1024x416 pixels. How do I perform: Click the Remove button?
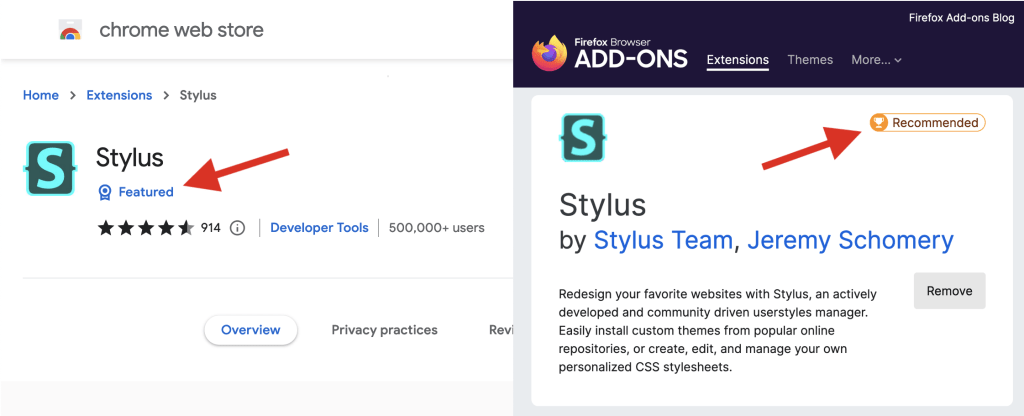tap(950, 291)
